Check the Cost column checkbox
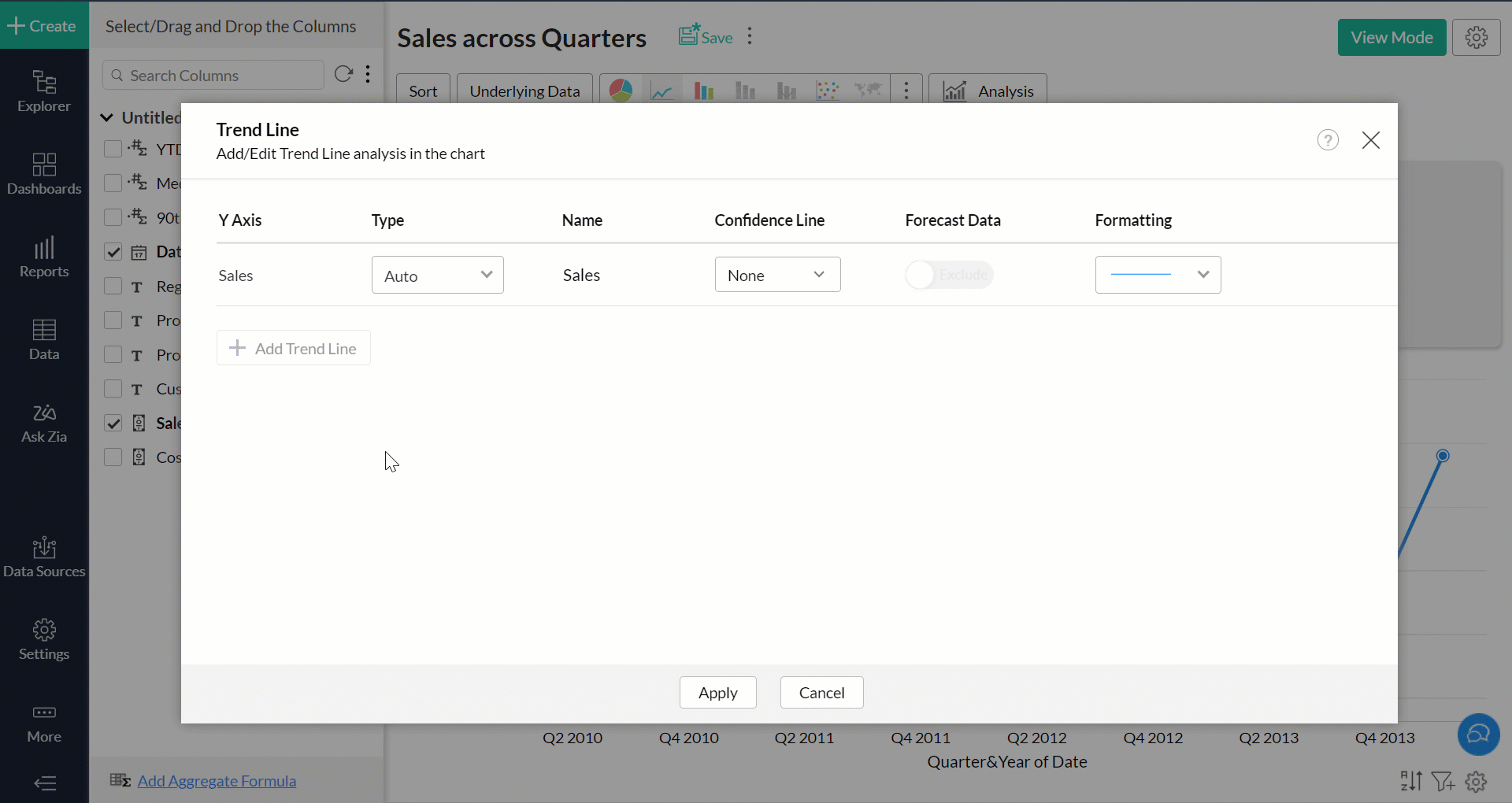 point(113,457)
